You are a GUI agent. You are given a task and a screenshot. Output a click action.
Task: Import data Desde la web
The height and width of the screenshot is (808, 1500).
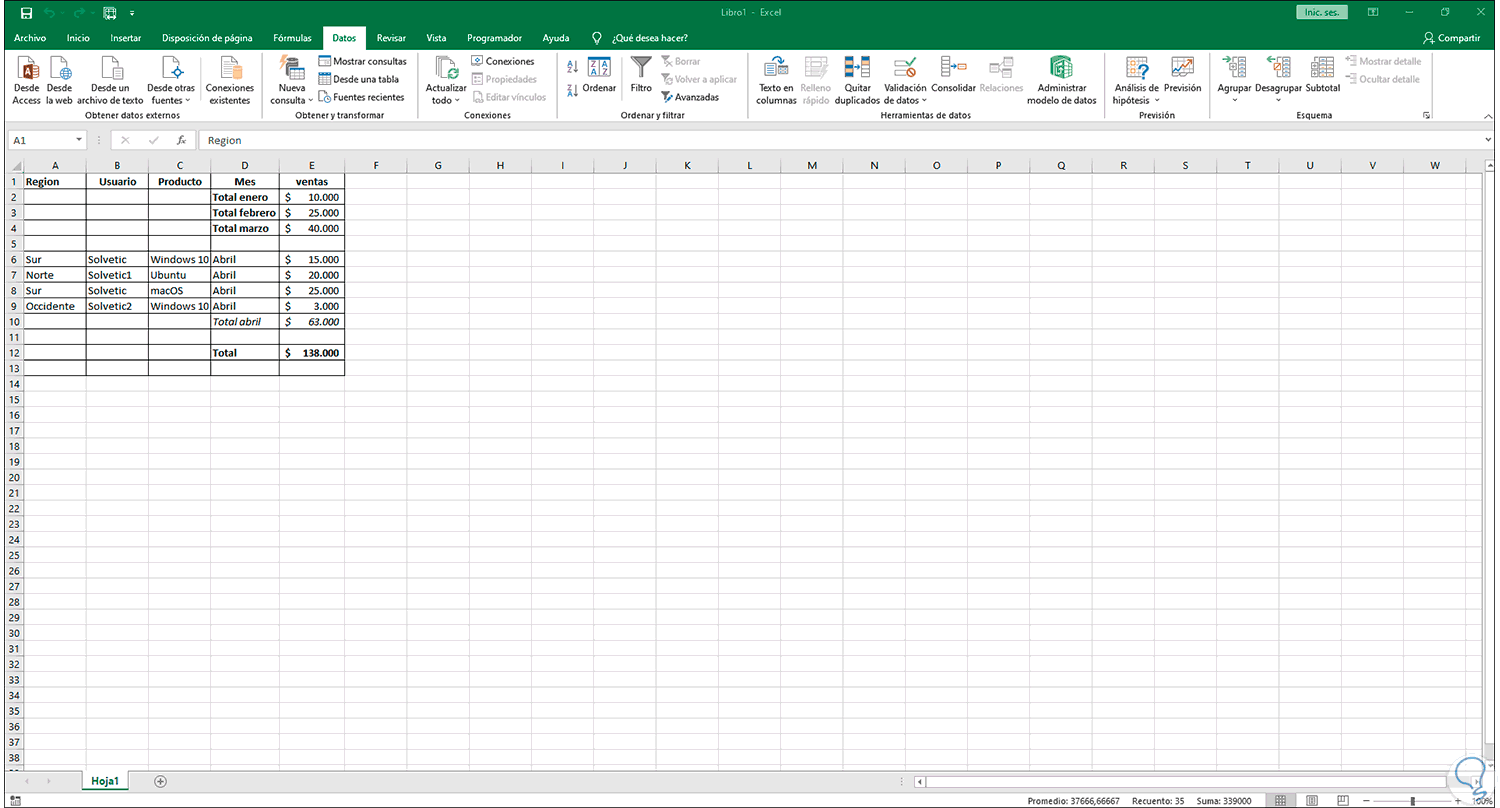60,80
